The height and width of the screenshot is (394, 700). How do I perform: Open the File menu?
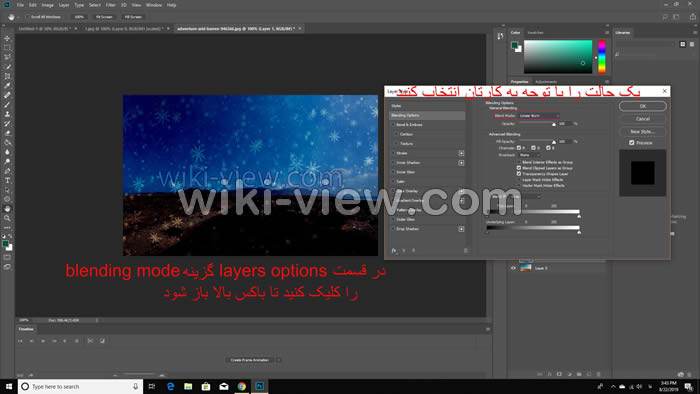coord(20,5)
